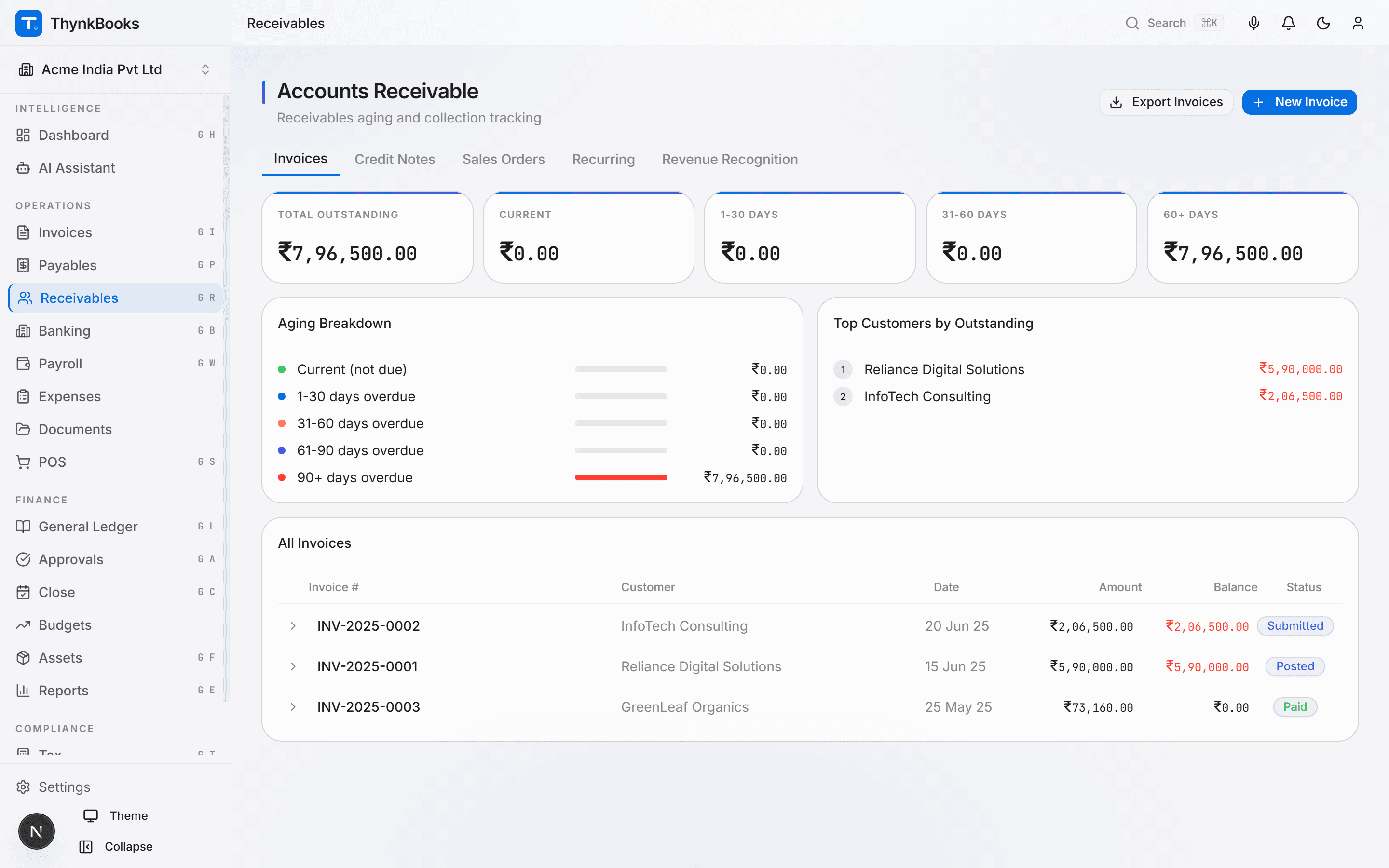Click the Date column header

(x=946, y=587)
